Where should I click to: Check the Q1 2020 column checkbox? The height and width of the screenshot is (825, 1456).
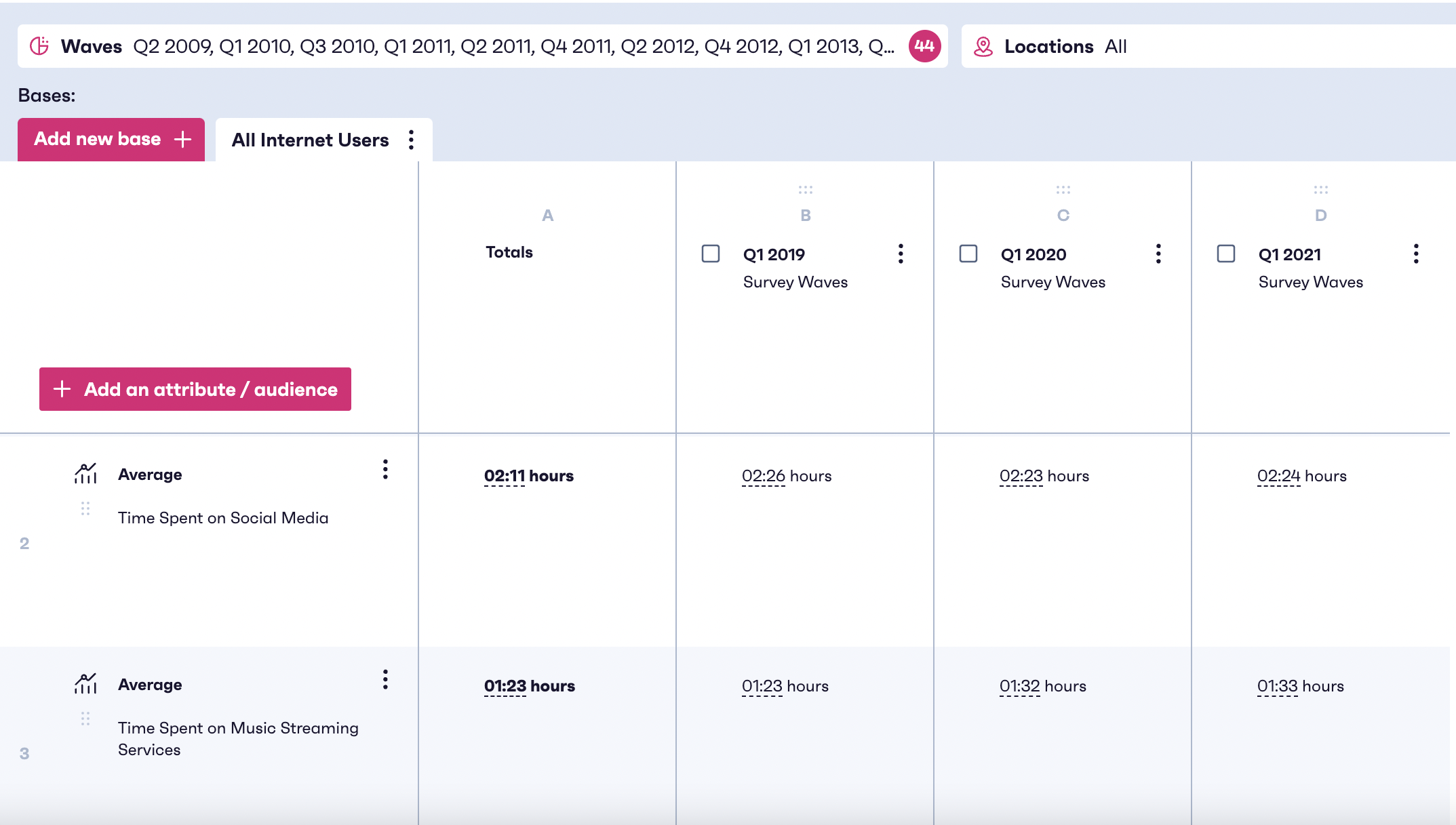pos(968,254)
